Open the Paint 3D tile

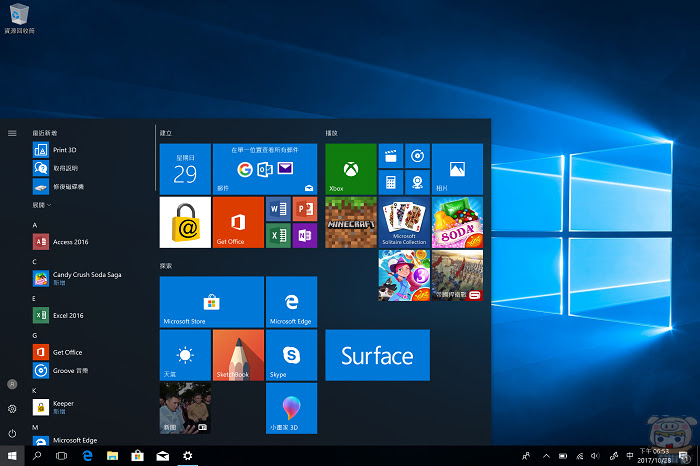292,408
